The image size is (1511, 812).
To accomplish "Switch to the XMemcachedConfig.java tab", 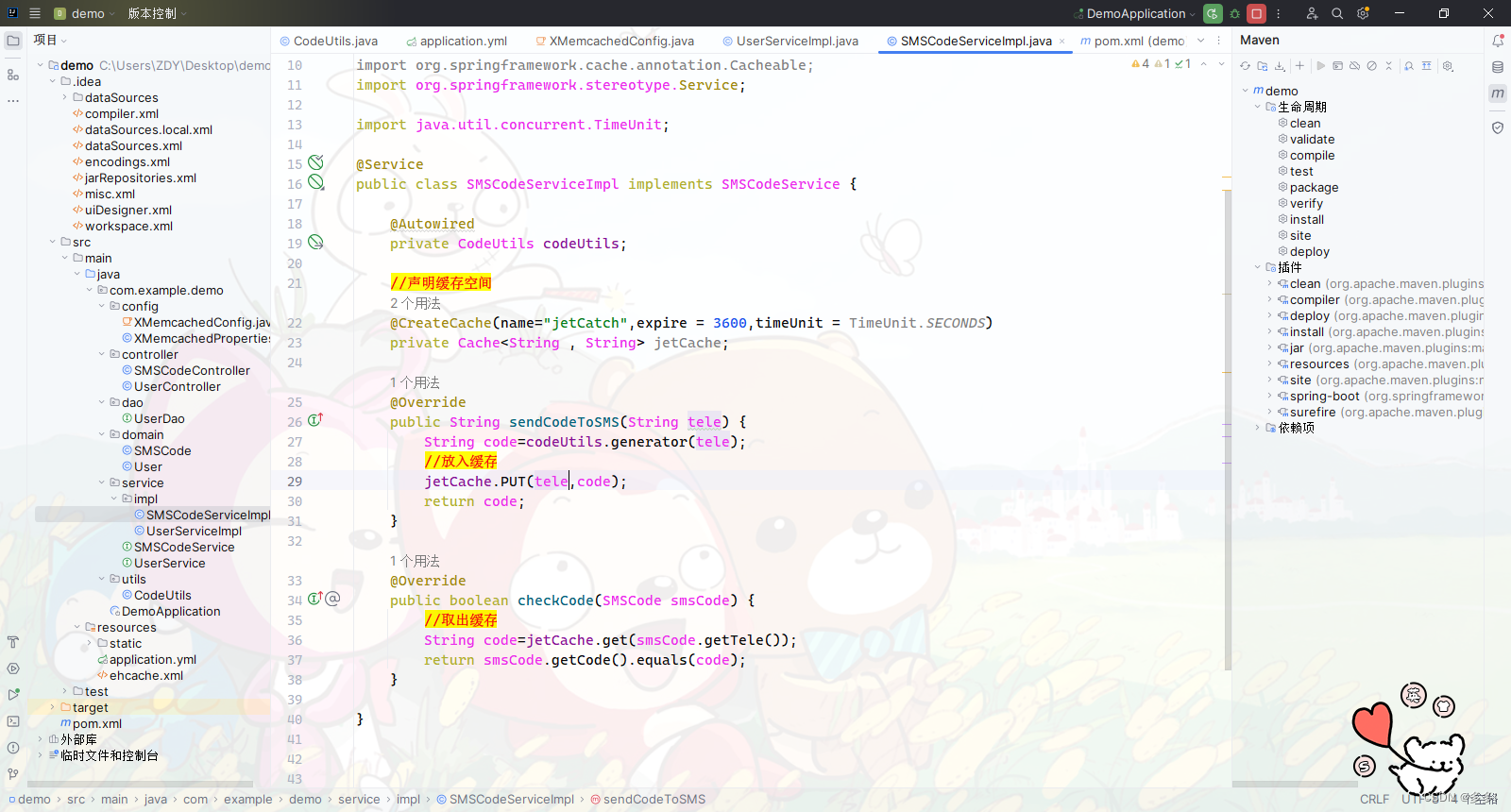I will tap(615, 41).
